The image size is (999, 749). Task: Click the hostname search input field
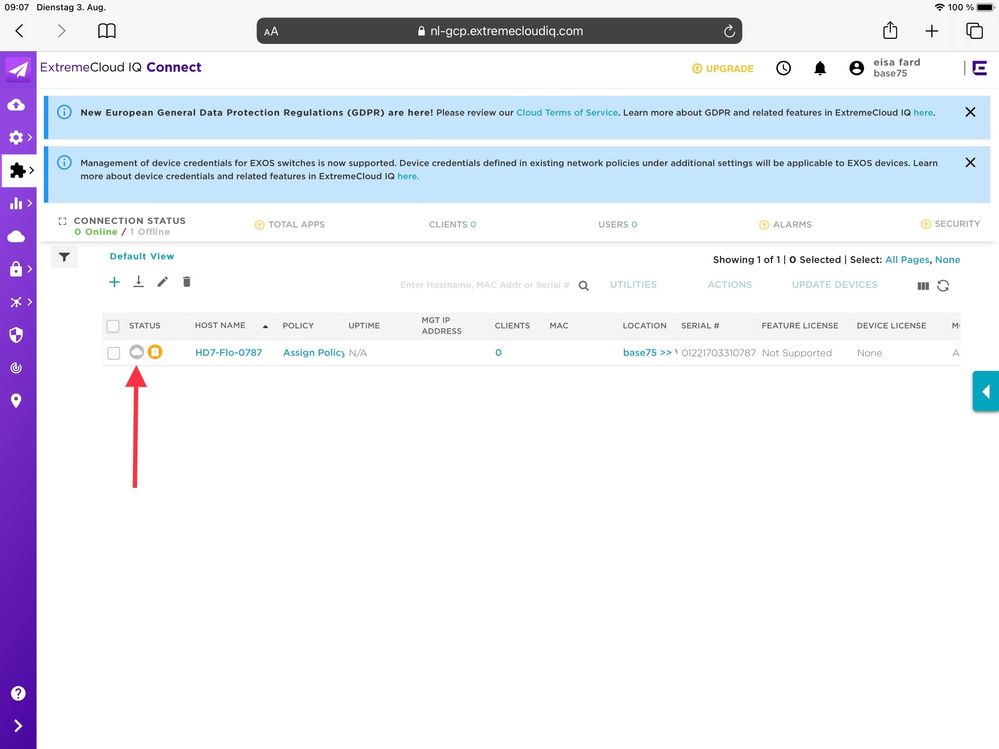coord(484,285)
